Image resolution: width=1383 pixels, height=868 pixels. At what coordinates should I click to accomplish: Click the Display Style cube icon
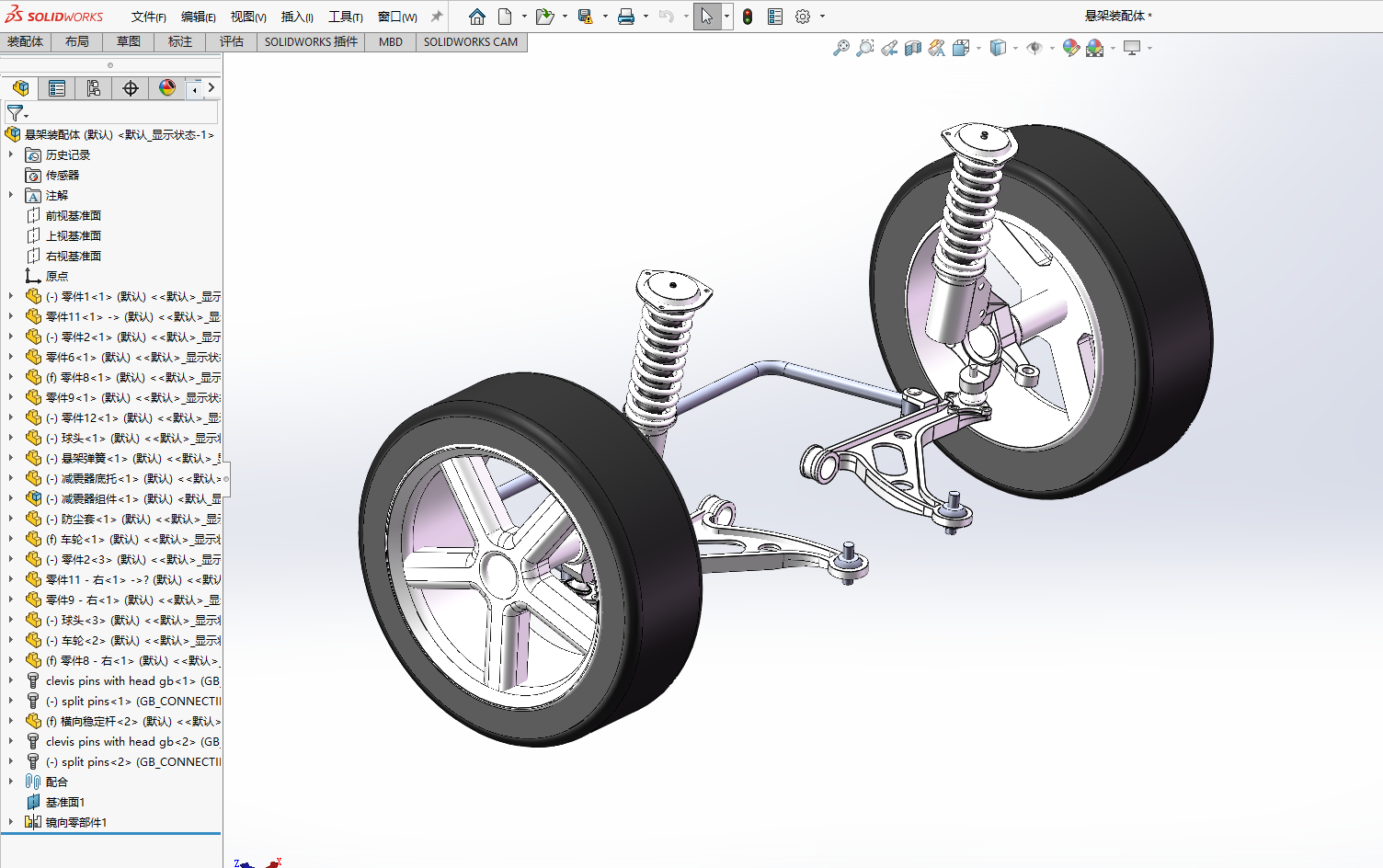pos(998,48)
